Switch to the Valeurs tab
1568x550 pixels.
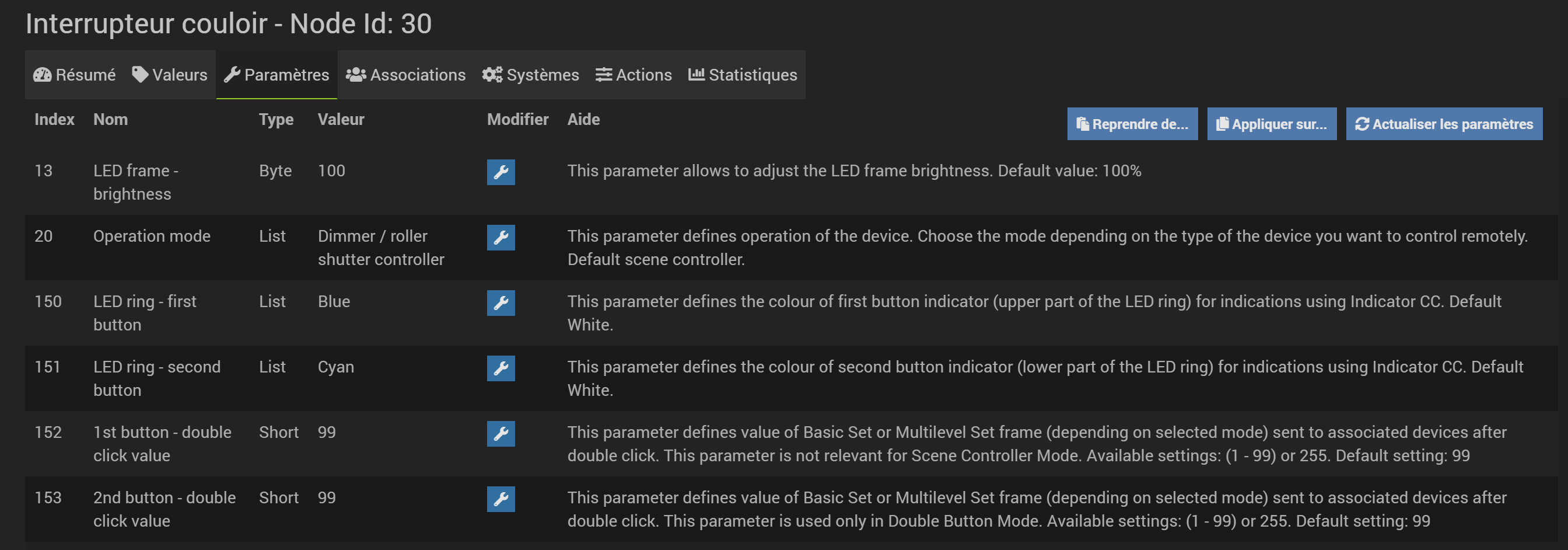click(x=170, y=75)
